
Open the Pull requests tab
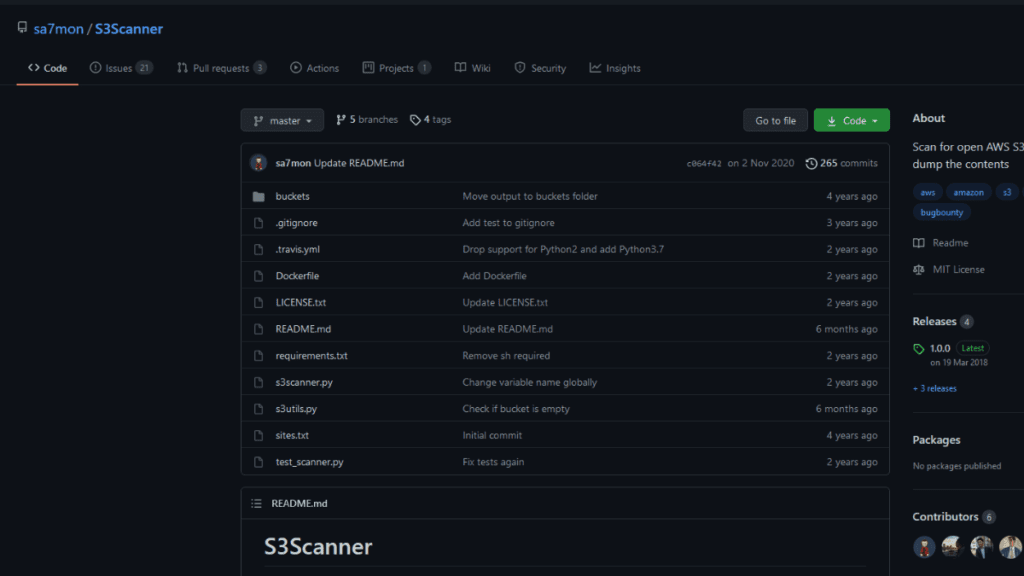[221, 68]
